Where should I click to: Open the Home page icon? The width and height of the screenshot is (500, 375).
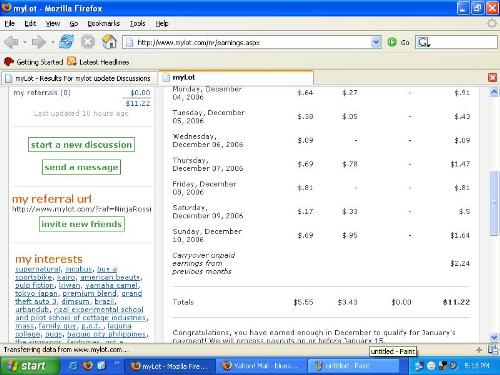pyautogui.click(x=109, y=42)
